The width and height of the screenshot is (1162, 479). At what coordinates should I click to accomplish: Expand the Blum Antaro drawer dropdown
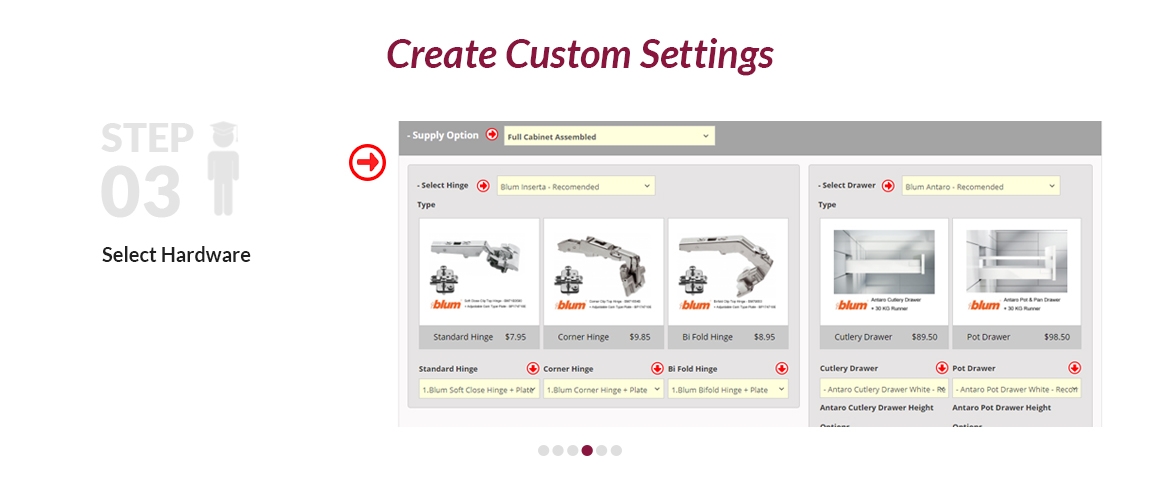pyautogui.click(x=980, y=186)
